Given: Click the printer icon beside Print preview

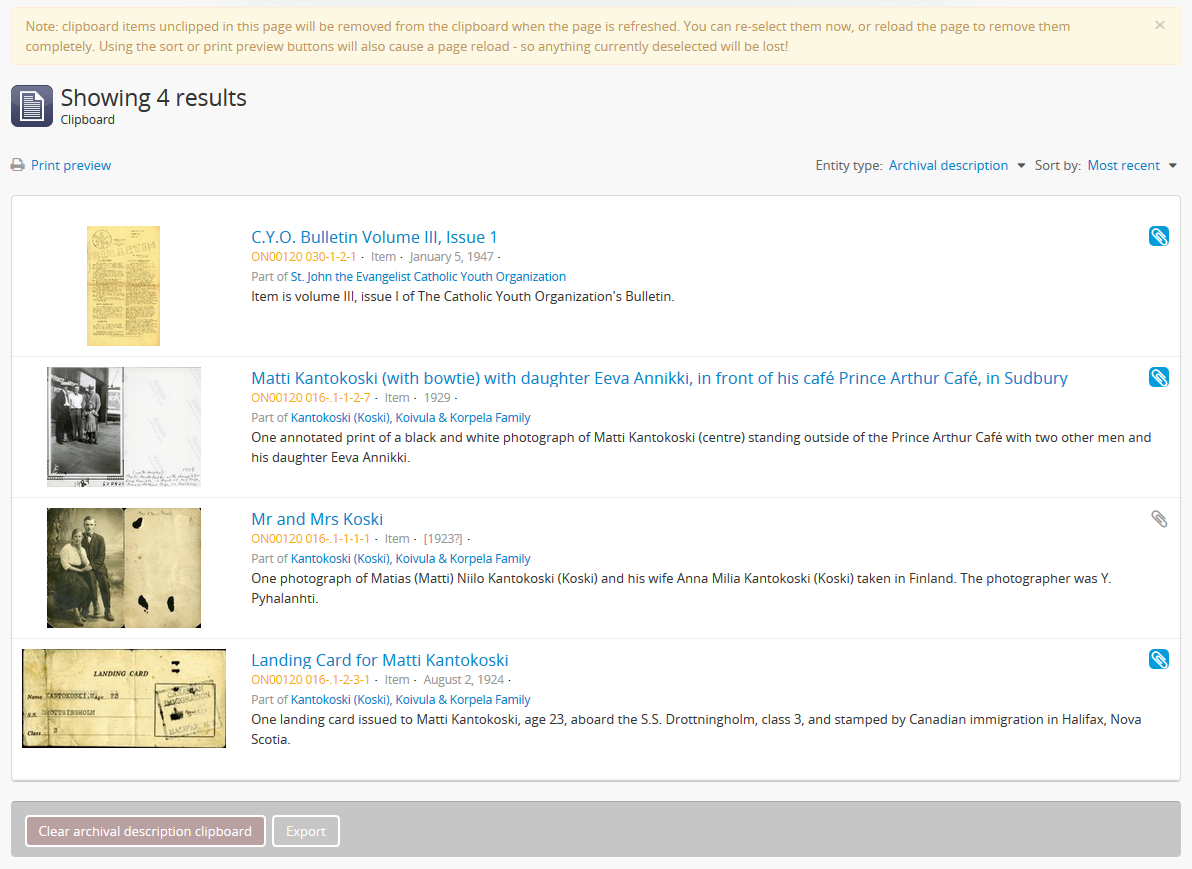Looking at the screenshot, I should coord(17,165).
